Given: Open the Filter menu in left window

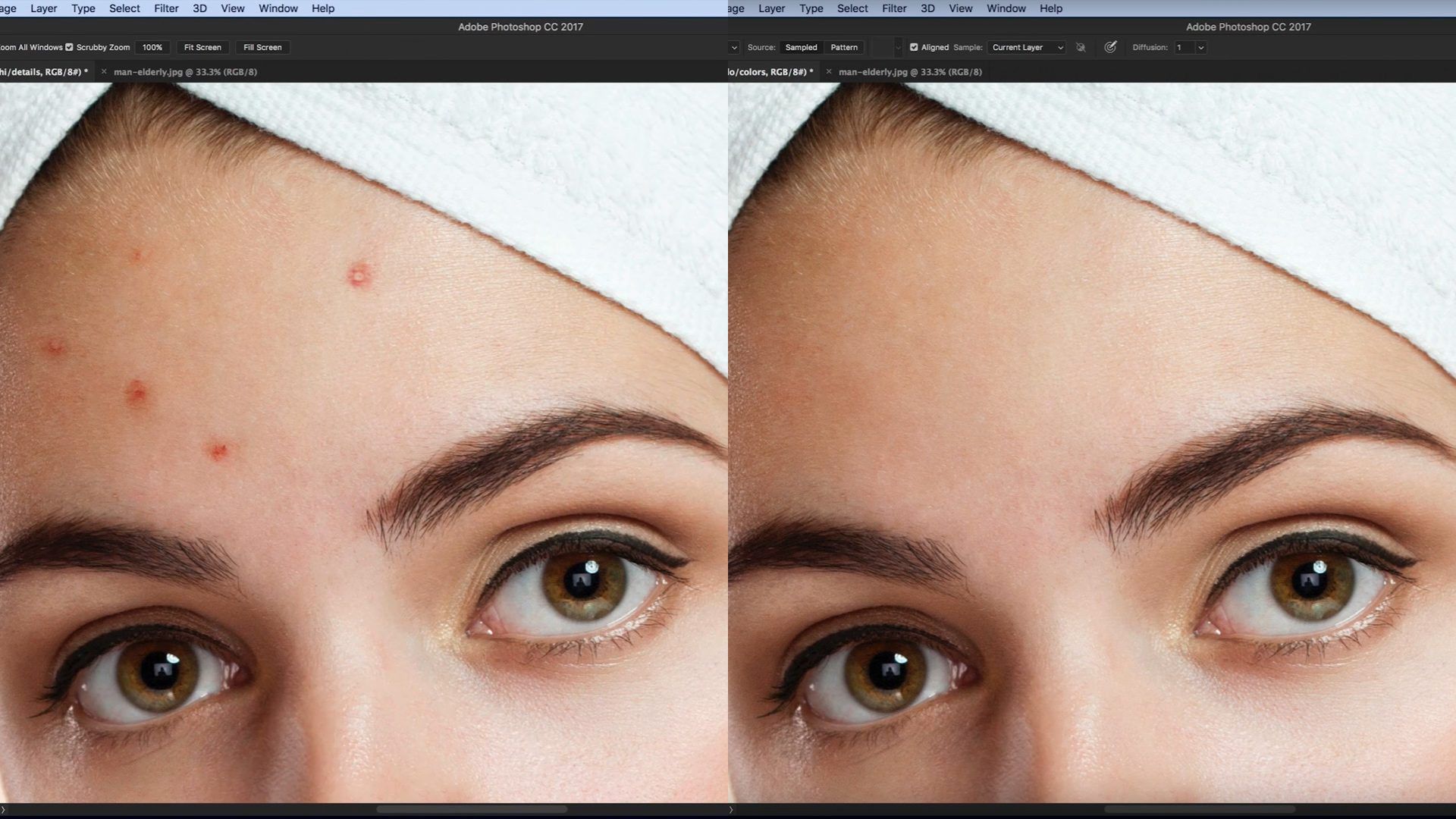Looking at the screenshot, I should 166,8.
